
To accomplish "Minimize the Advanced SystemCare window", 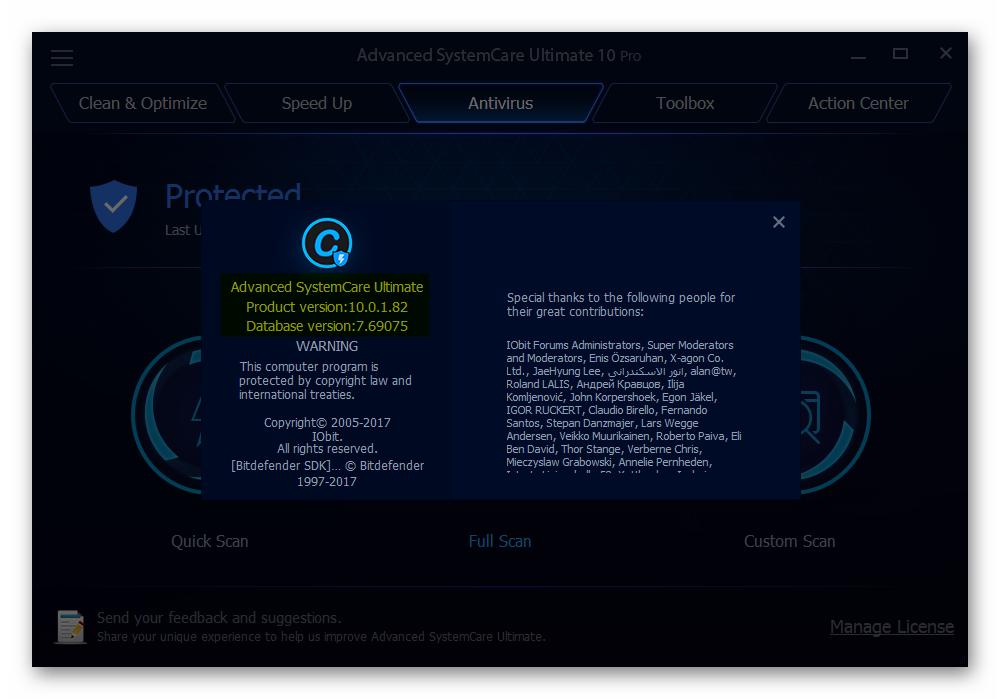I will click(858, 55).
